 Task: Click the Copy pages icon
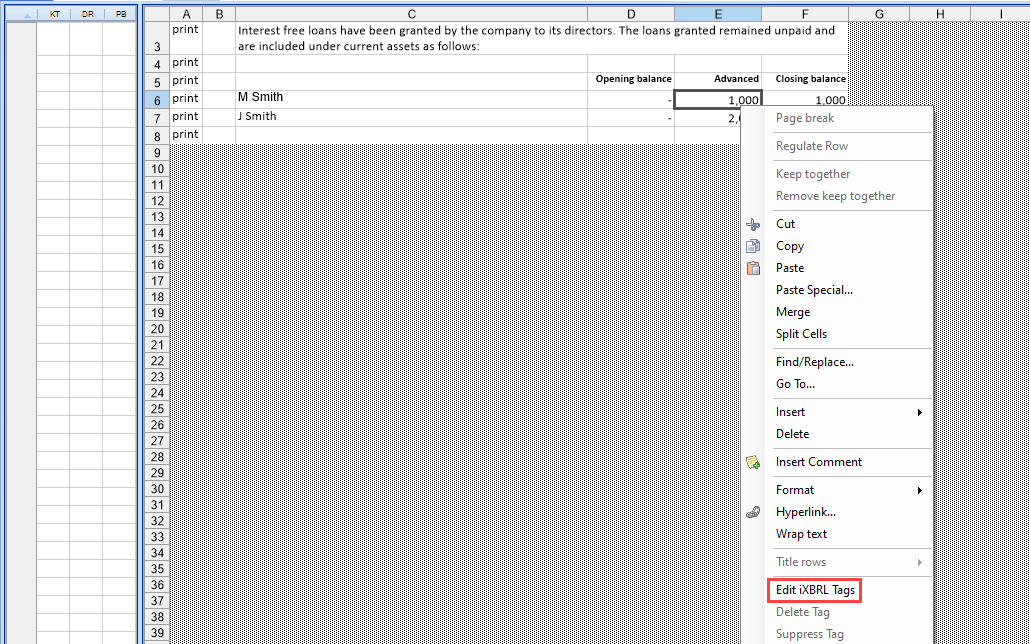tap(753, 246)
